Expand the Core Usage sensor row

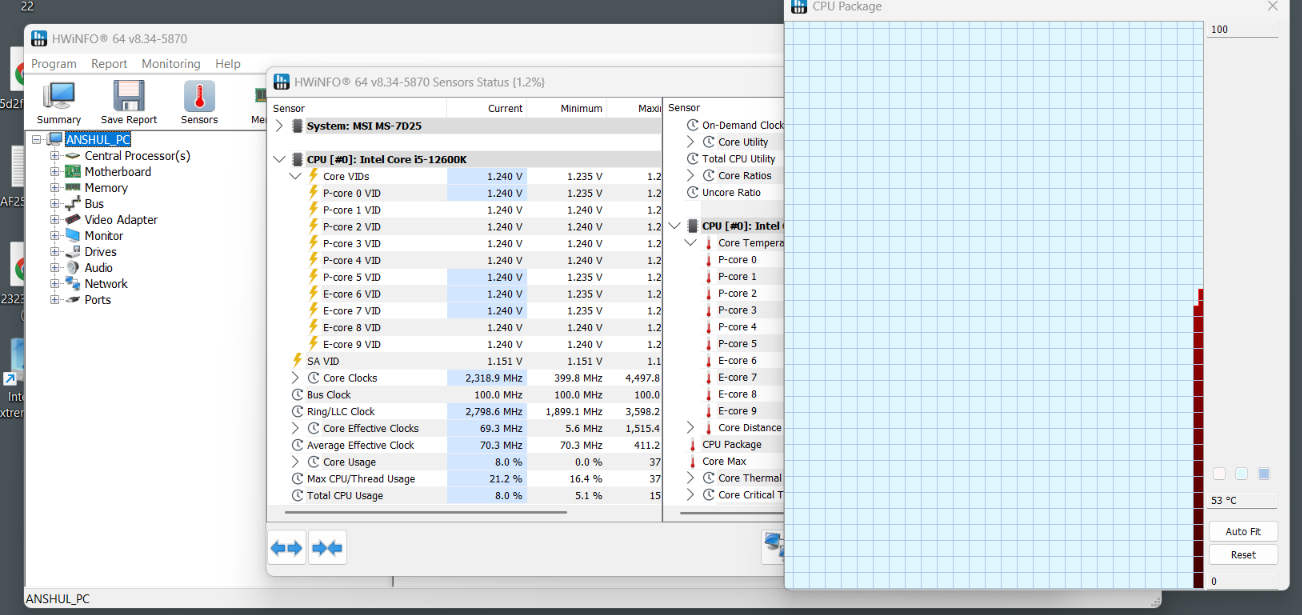click(x=295, y=462)
